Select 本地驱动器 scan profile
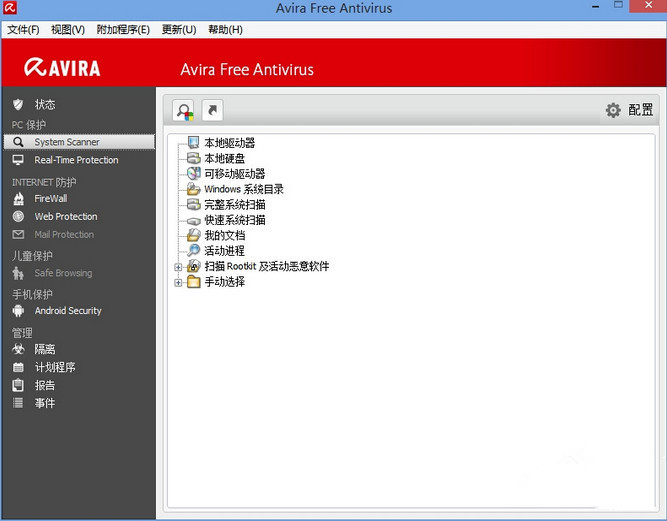Viewport: 667px width, 521px height. tap(229, 143)
